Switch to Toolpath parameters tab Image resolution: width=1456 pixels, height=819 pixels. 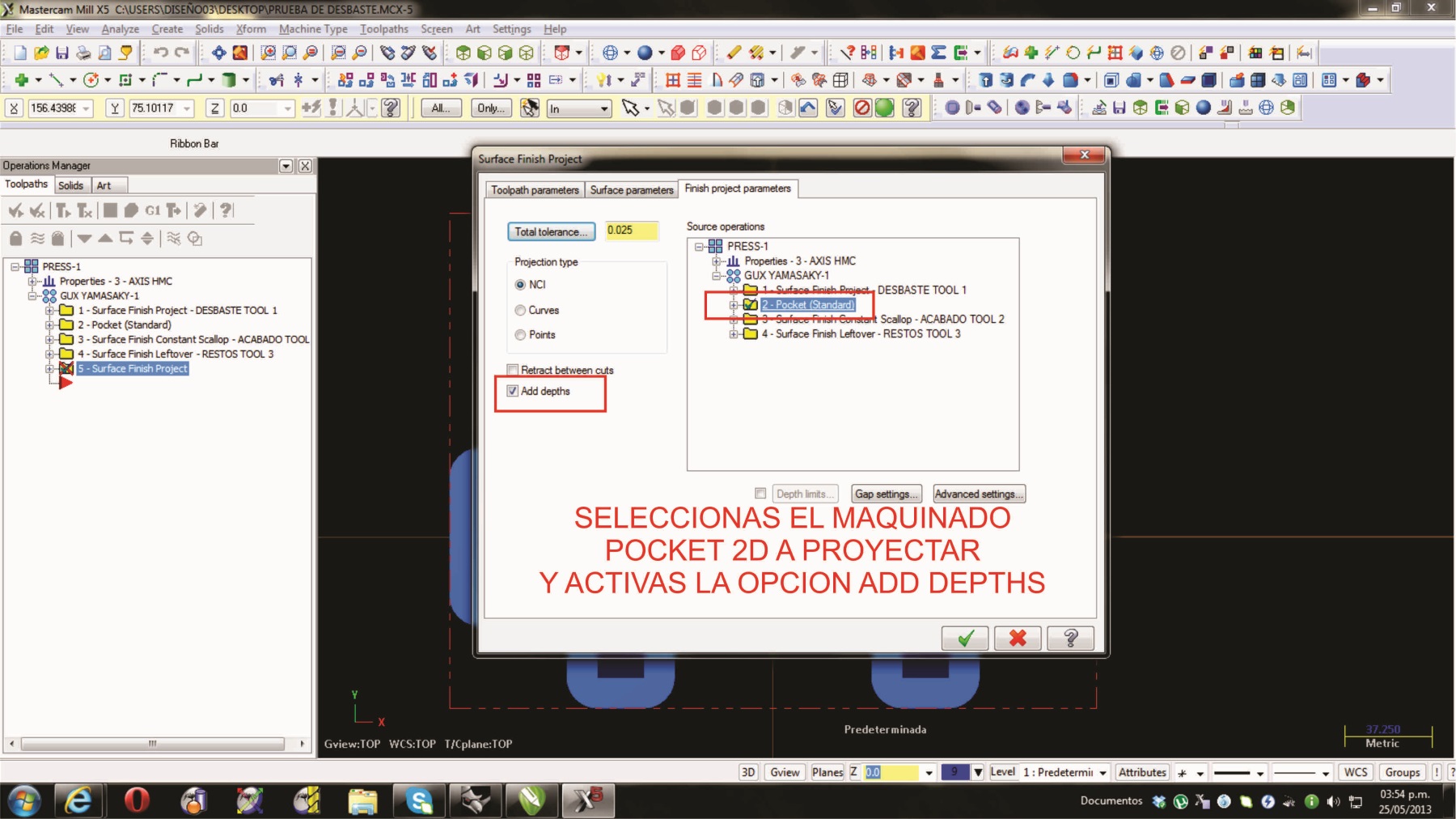point(535,190)
